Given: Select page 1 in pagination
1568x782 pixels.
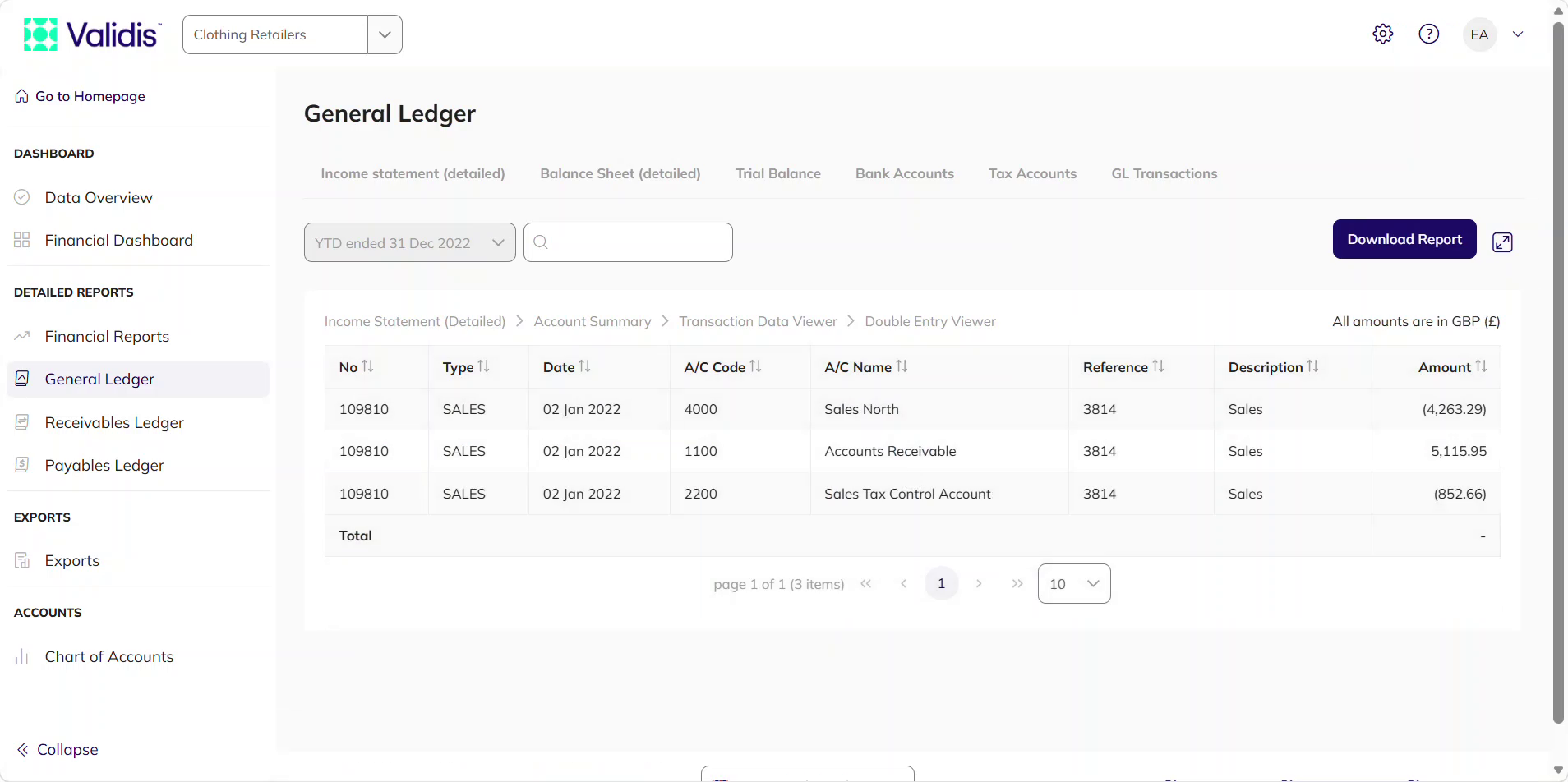Looking at the screenshot, I should (941, 583).
